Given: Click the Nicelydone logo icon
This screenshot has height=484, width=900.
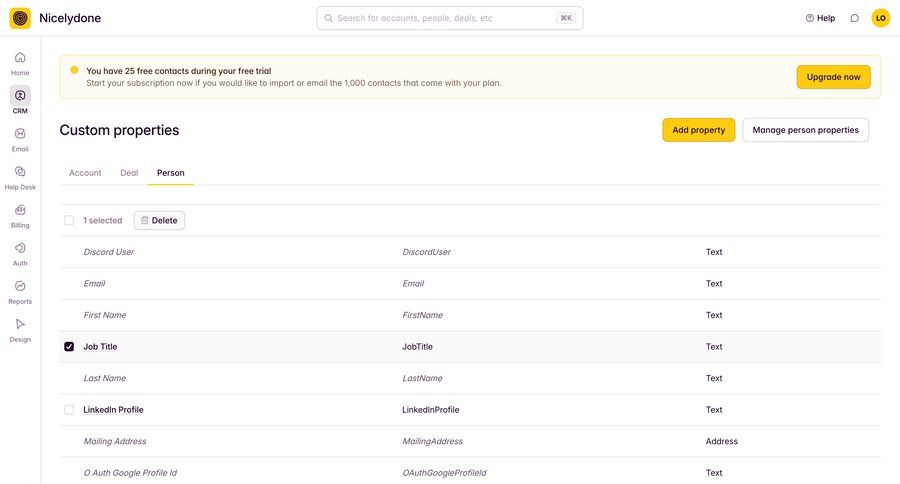Looking at the screenshot, I should (x=20, y=18).
